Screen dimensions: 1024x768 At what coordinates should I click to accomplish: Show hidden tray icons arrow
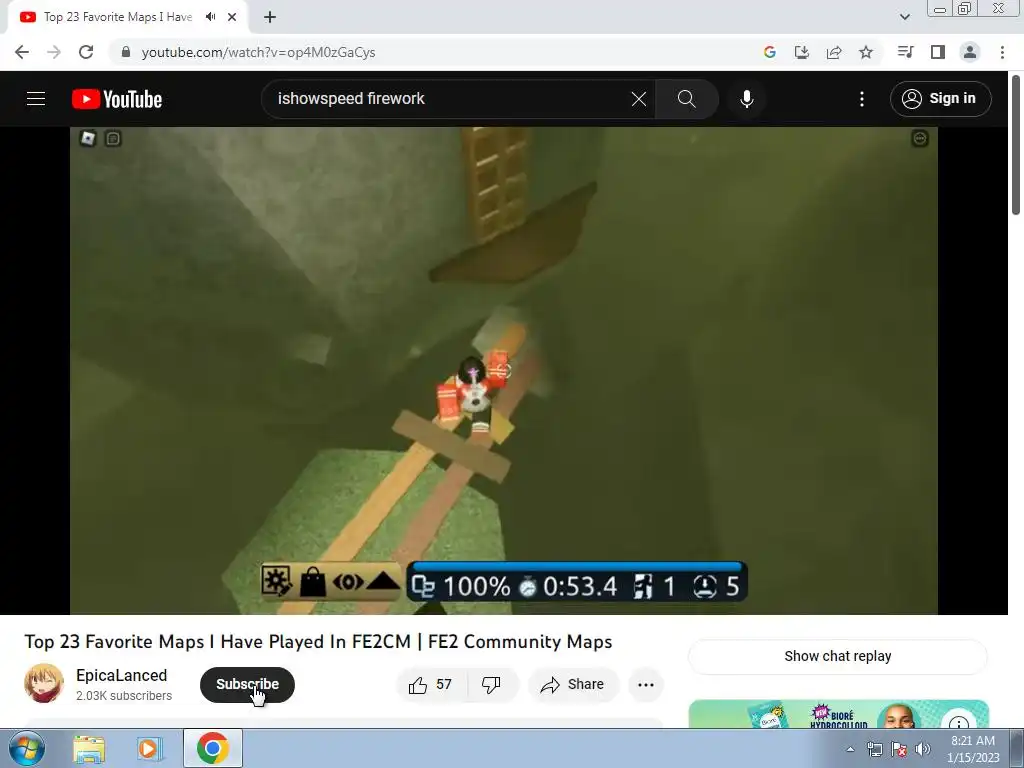tap(850, 750)
